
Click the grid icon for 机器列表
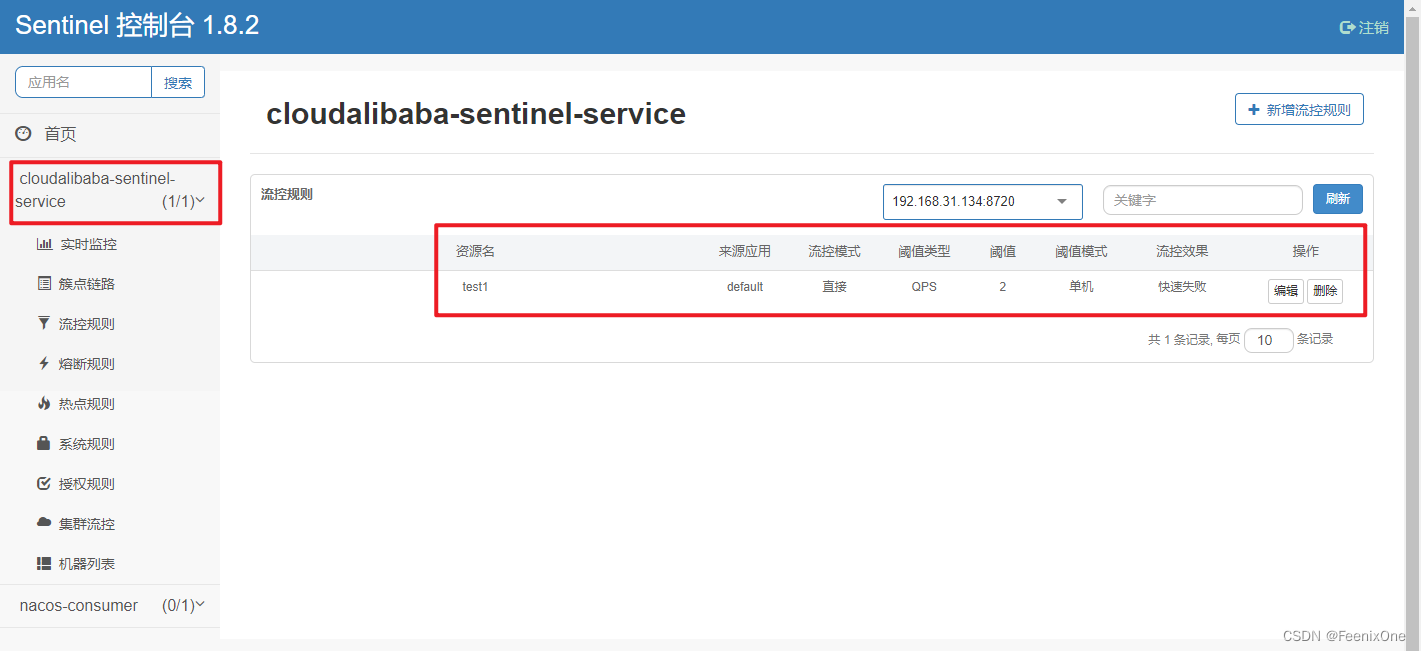click(44, 564)
